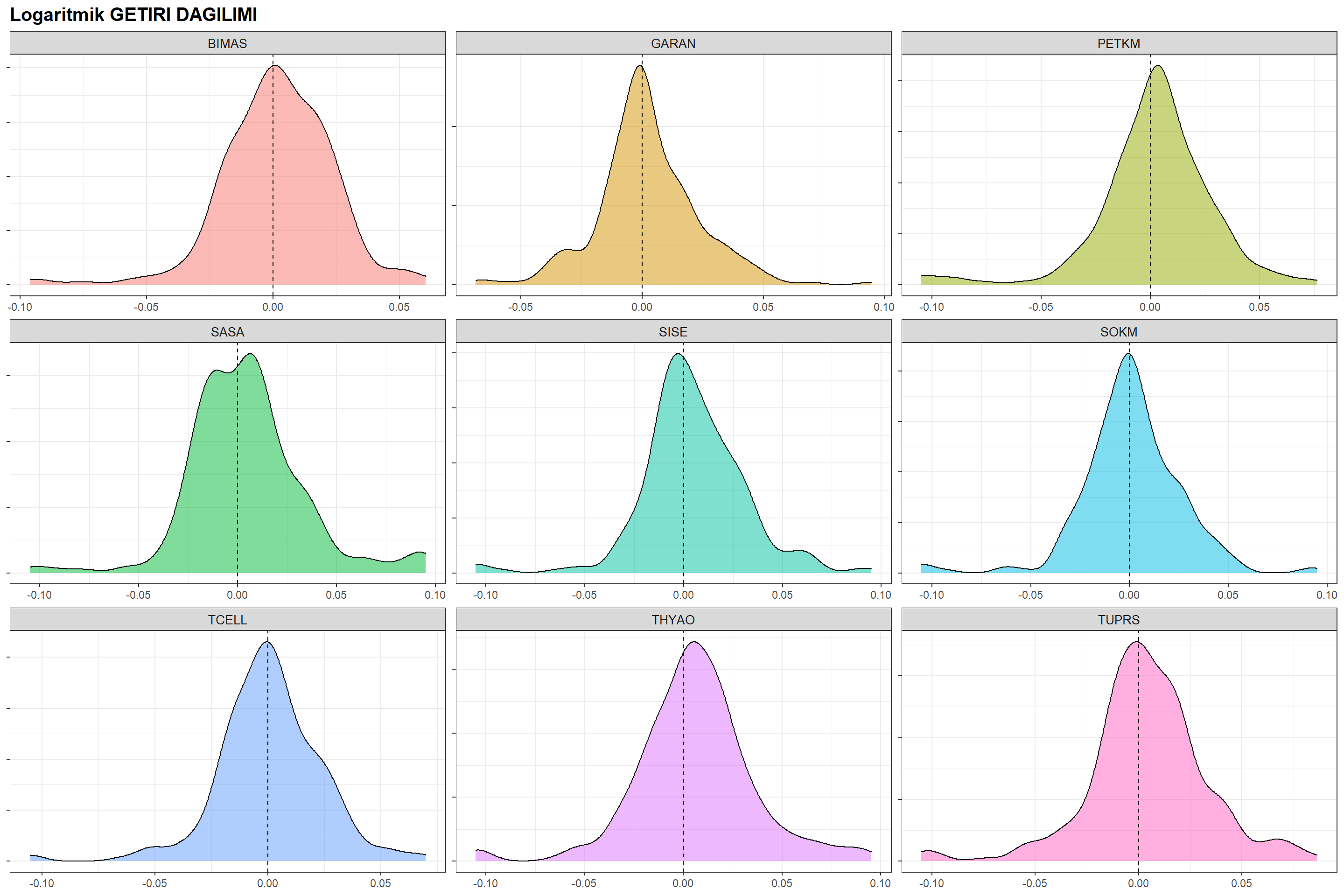The width and height of the screenshot is (1344, 896).
Task: Select the SOKM facet header
Action: (x=1119, y=331)
